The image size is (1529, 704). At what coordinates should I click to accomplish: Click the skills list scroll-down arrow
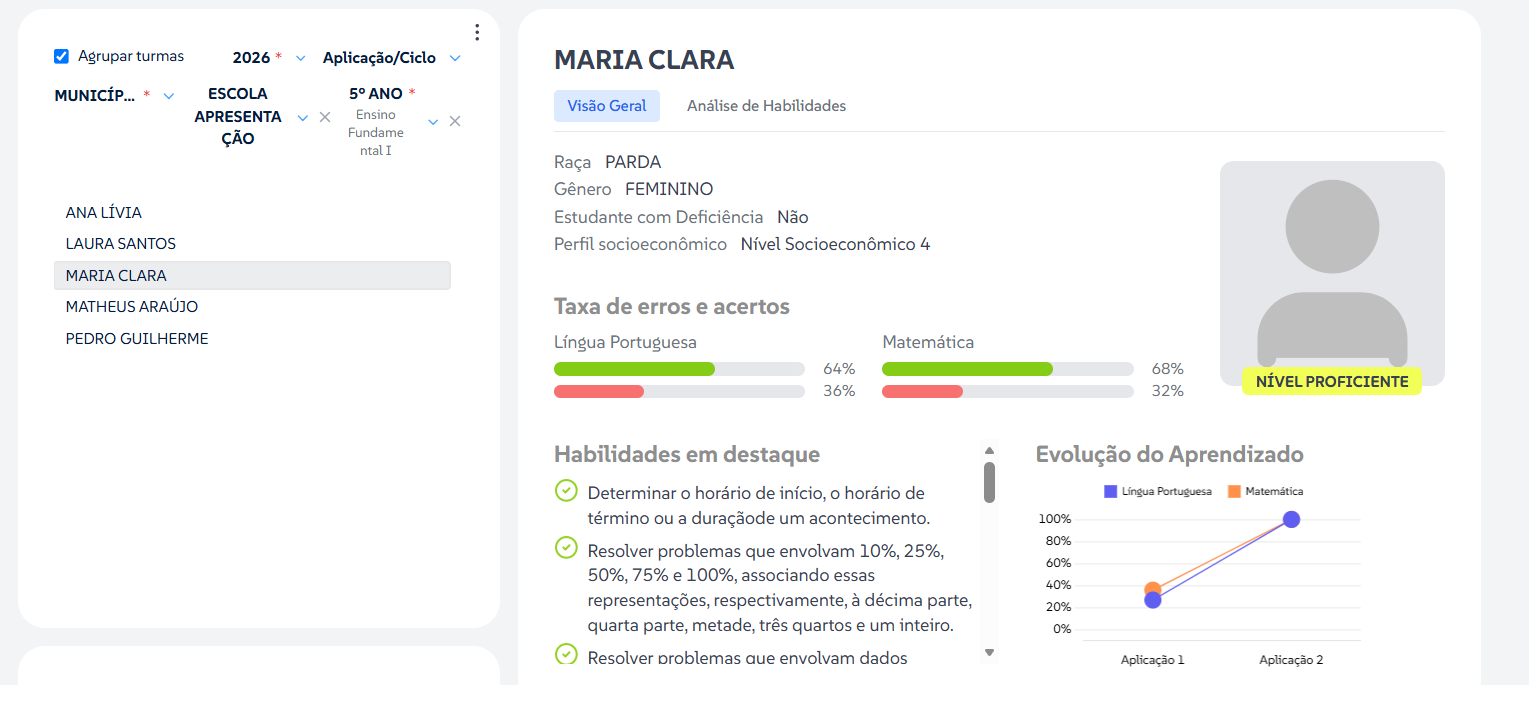989,652
